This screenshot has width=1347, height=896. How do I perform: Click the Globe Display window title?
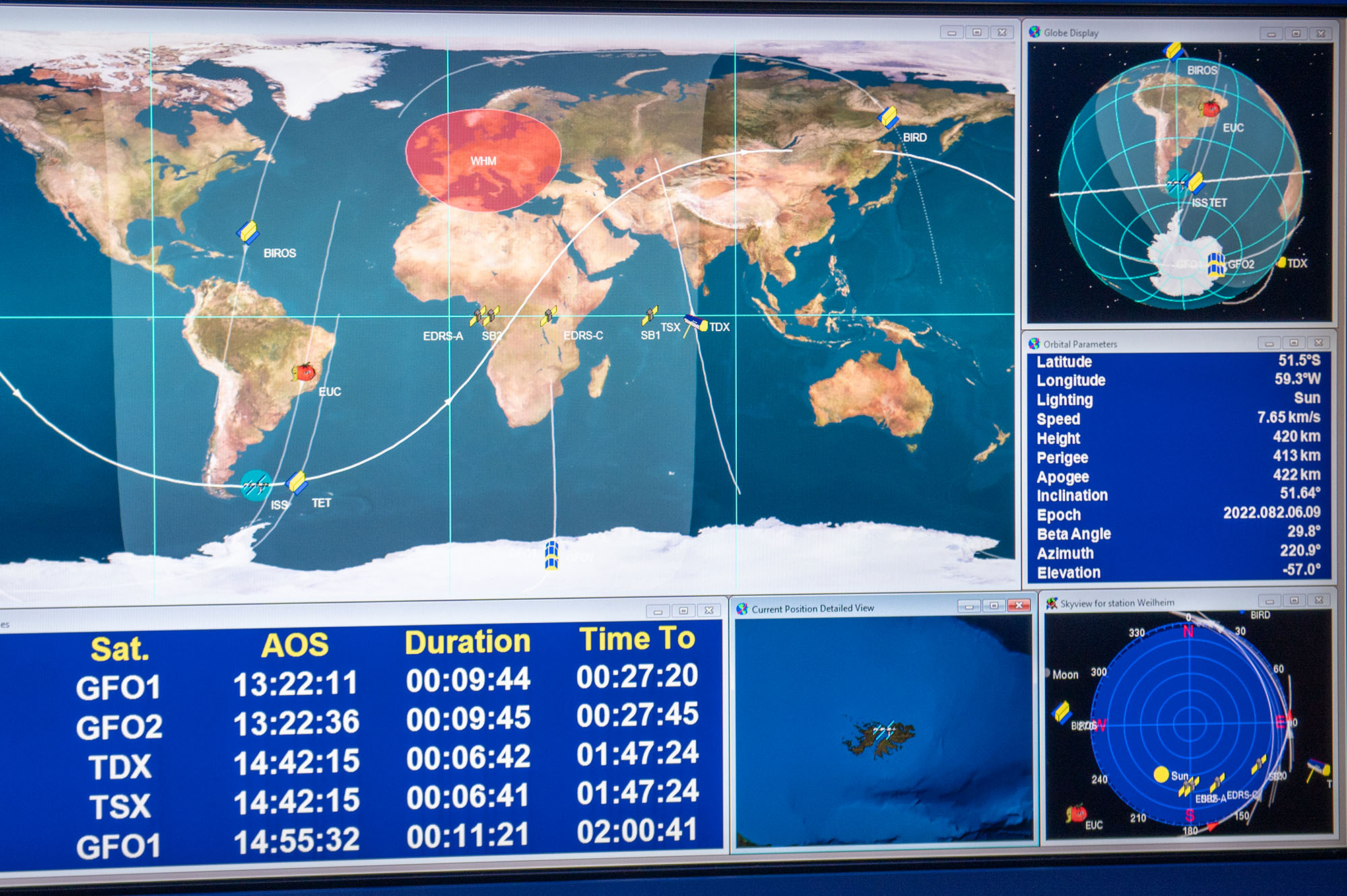[x=1071, y=32]
